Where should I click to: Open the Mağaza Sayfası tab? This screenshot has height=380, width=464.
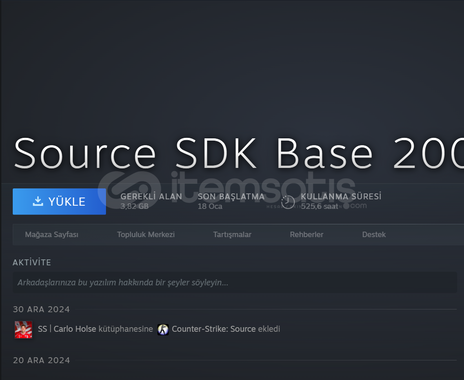point(52,235)
